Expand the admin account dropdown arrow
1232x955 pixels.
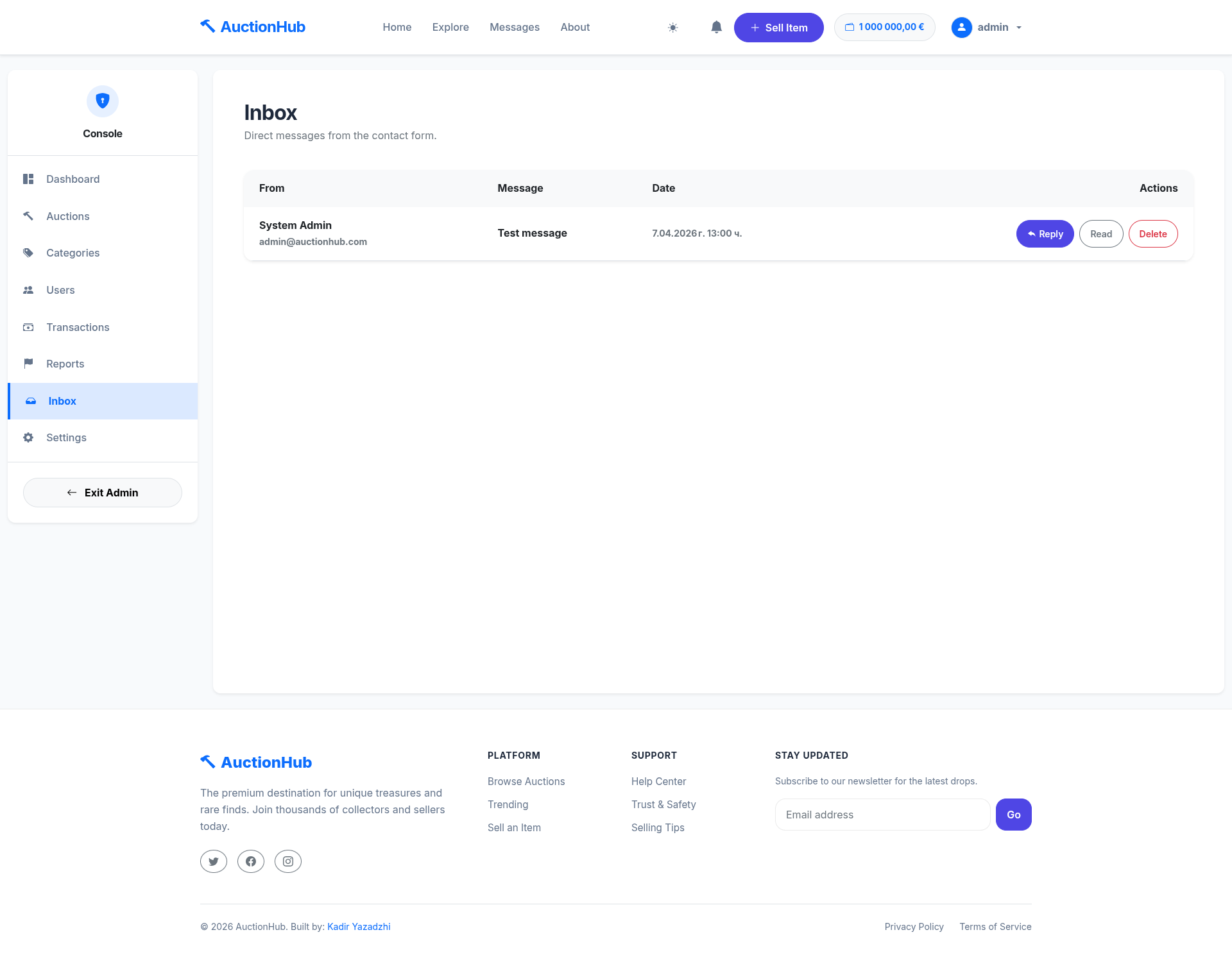pos(1019,28)
